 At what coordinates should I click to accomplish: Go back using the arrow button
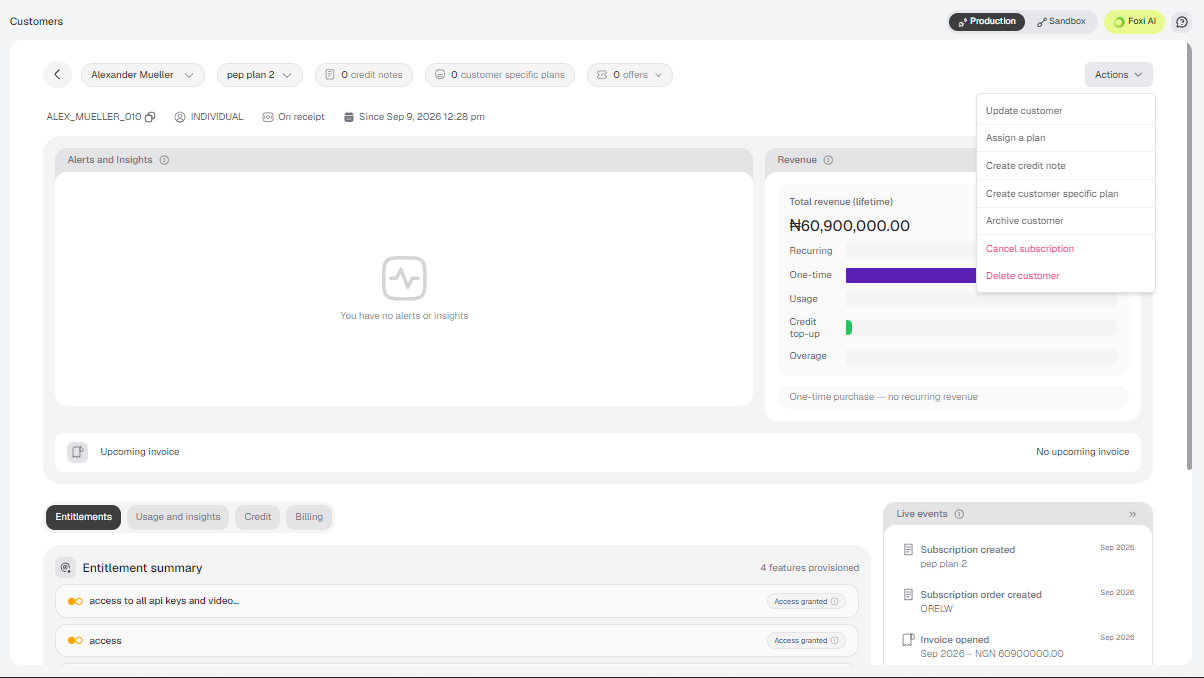click(x=57, y=75)
